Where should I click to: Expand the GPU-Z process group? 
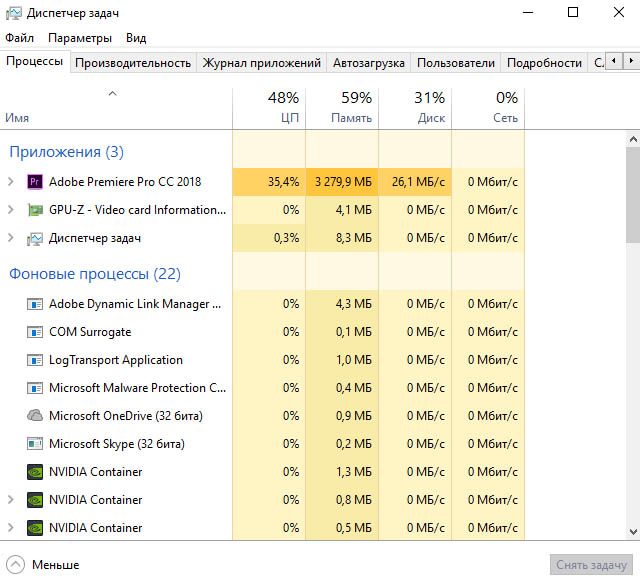point(11,210)
